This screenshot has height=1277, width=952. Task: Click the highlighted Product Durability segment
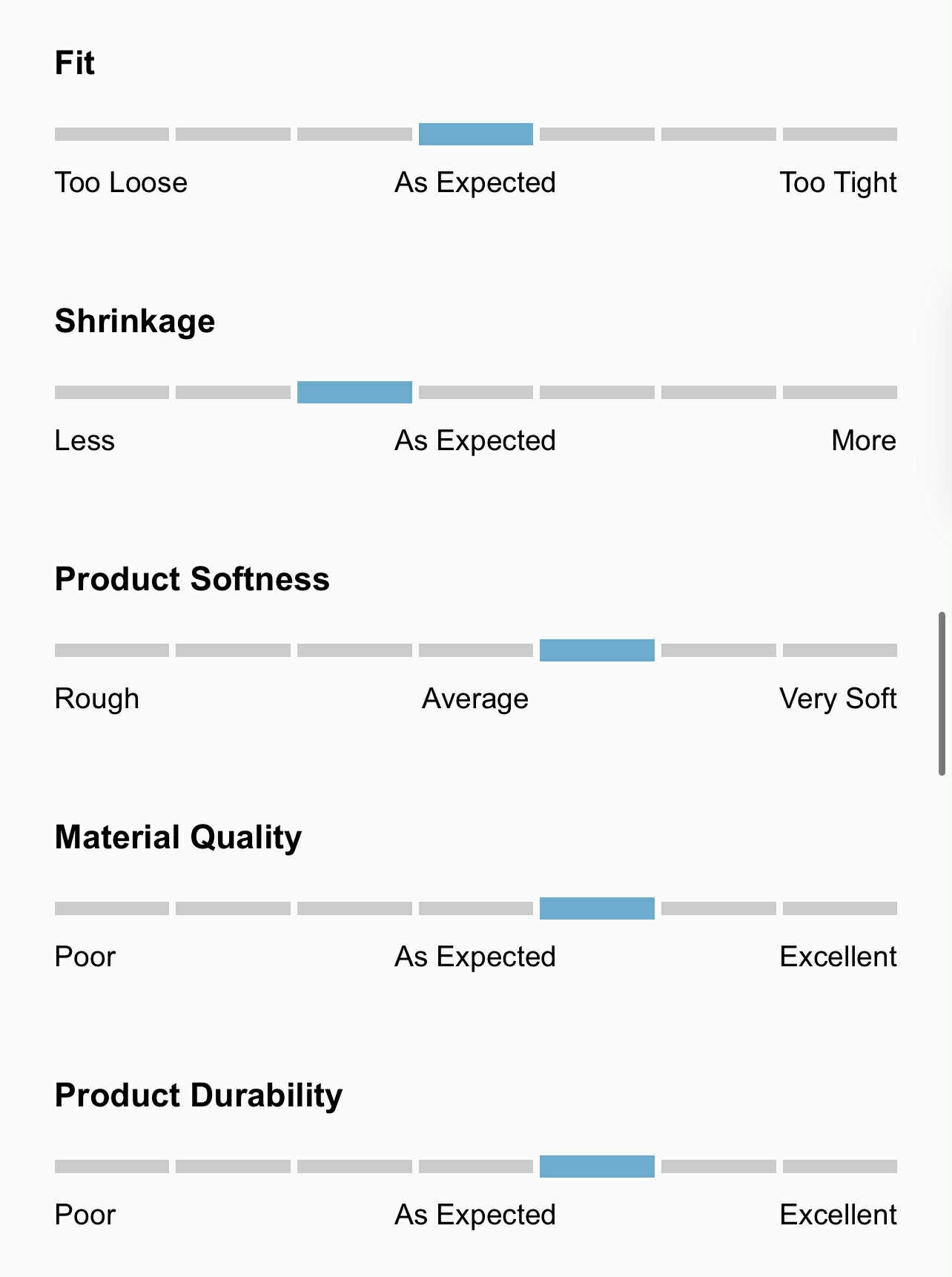tap(597, 1167)
